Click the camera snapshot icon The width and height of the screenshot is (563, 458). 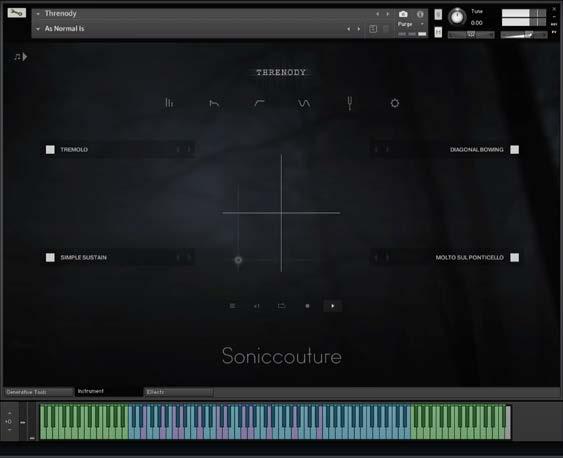[x=403, y=14]
